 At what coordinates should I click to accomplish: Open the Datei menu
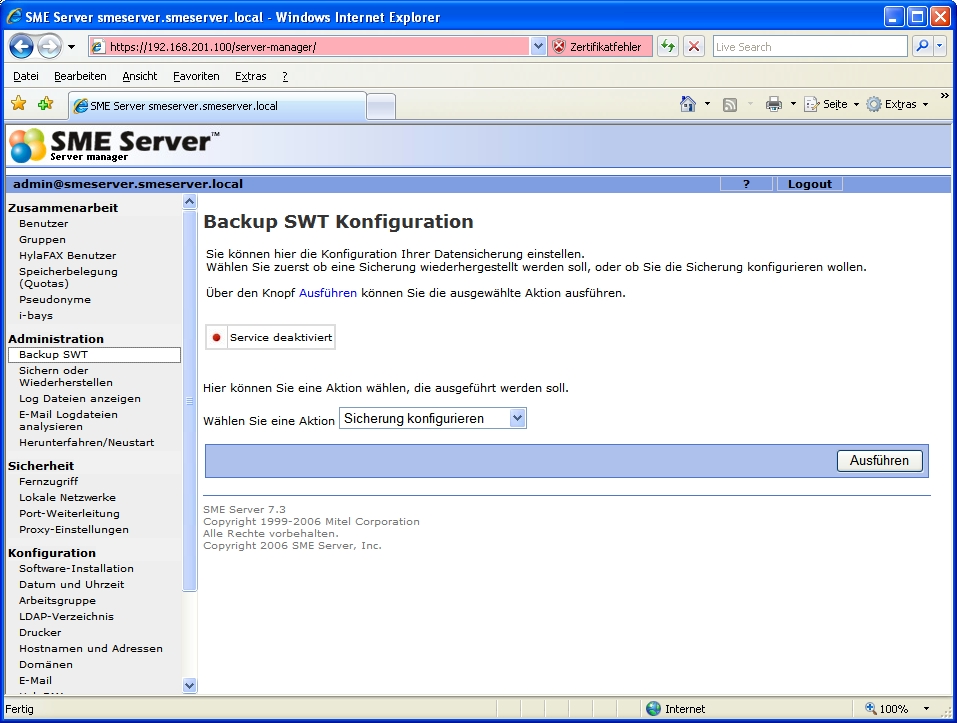coord(26,76)
